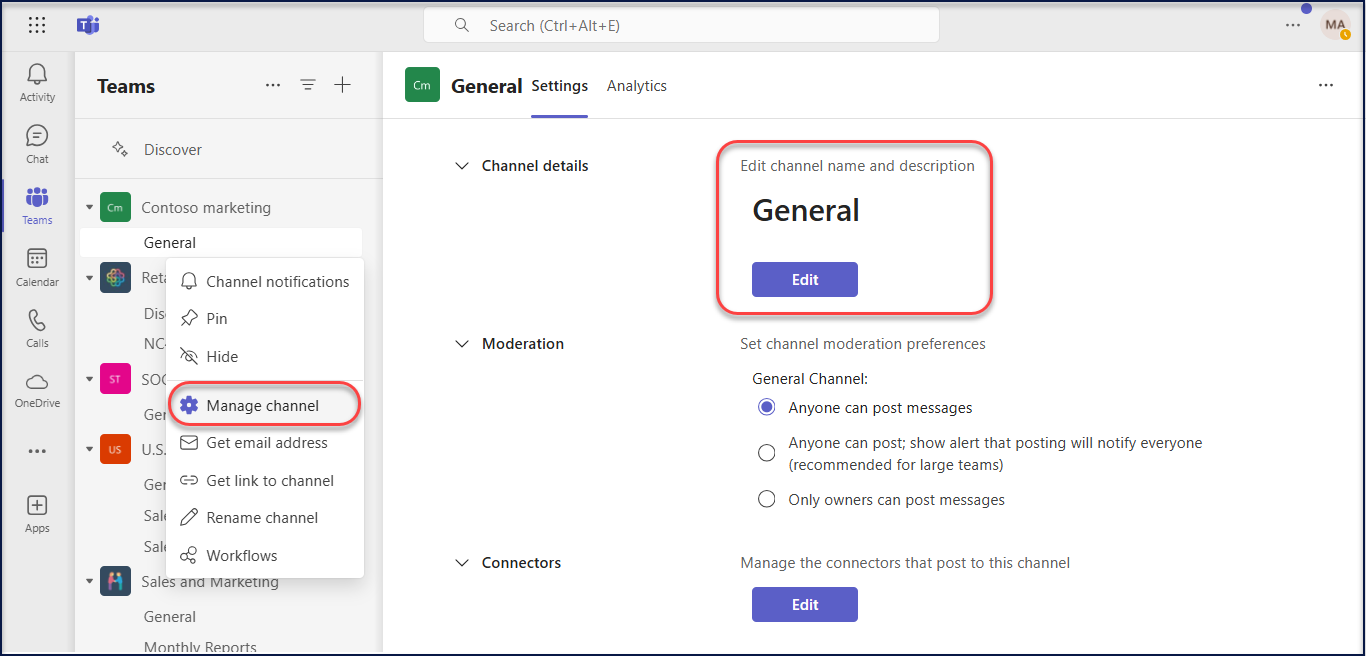
Task: Click Edit button for Connectors
Action: (x=804, y=604)
